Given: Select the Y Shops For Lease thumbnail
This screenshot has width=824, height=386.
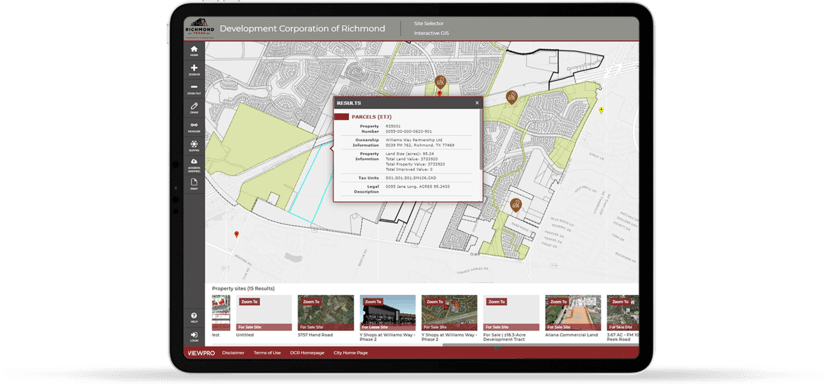Looking at the screenshot, I should (x=387, y=312).
